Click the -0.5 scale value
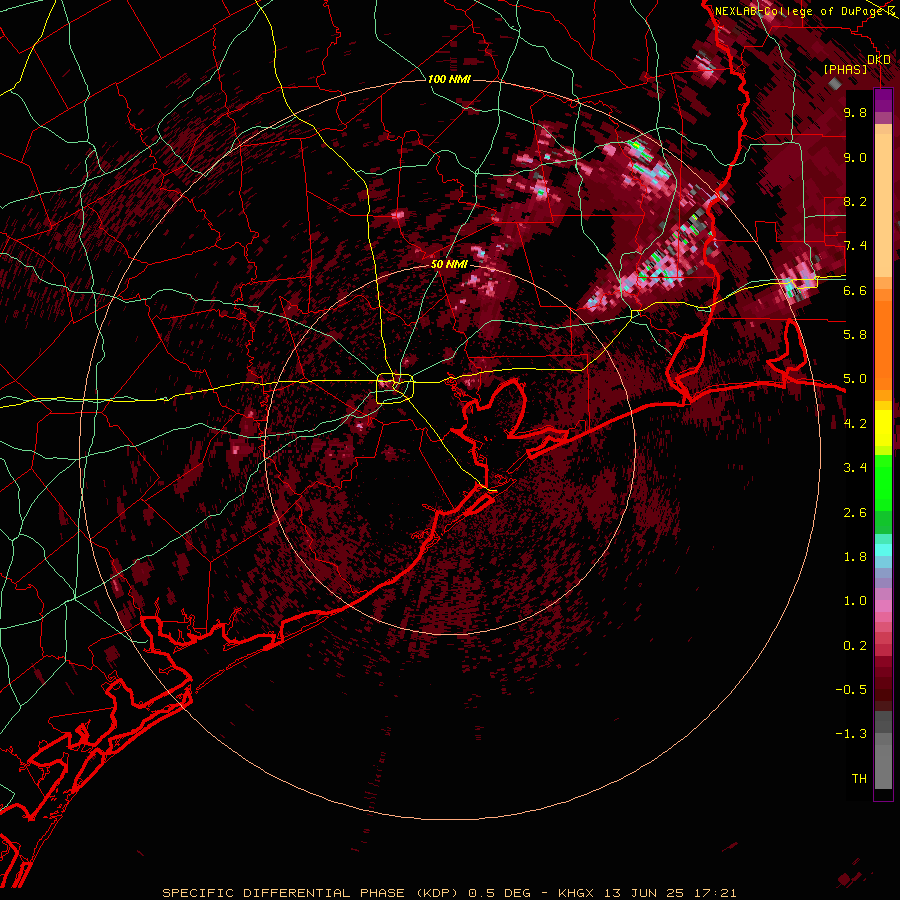900x900 pixels. (x=851, y=690)
